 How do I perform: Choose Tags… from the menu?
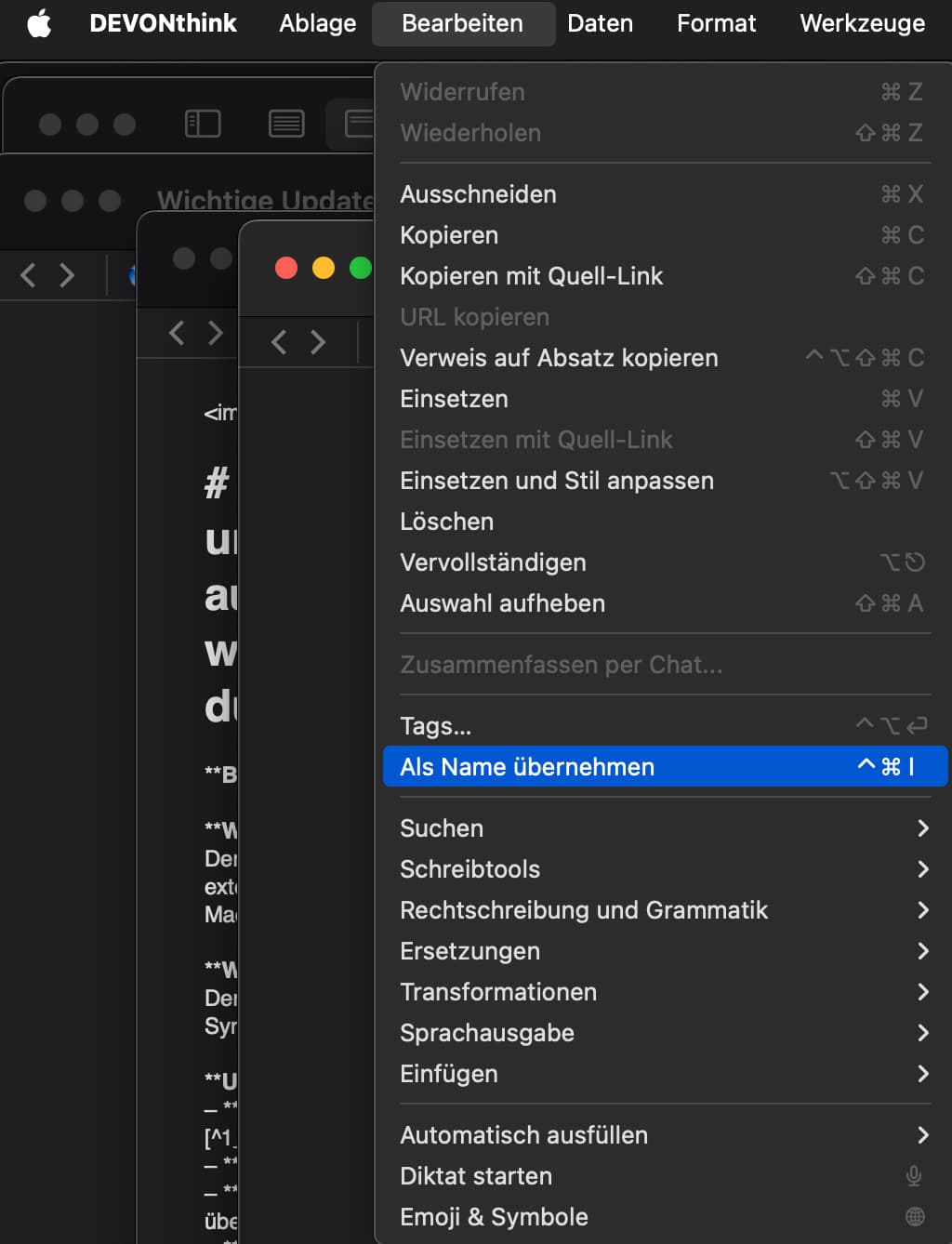tap(435, 726)
